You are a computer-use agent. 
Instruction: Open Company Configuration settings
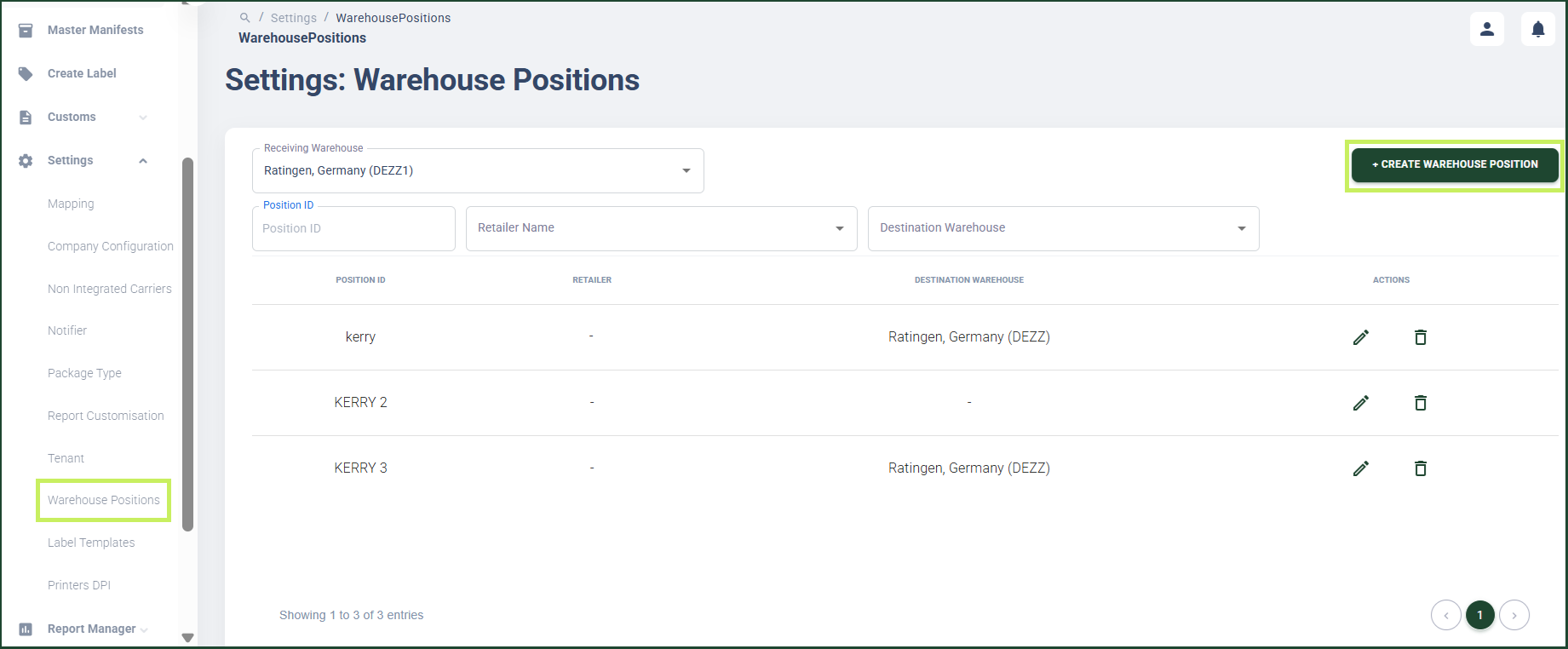coord(111,246)
